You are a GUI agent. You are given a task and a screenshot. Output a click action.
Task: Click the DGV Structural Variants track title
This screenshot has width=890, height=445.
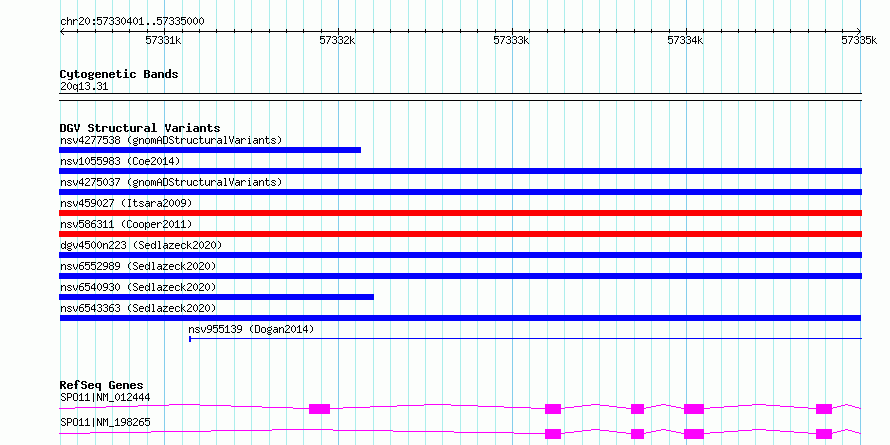pyautogui.click(x=140, y=128)
